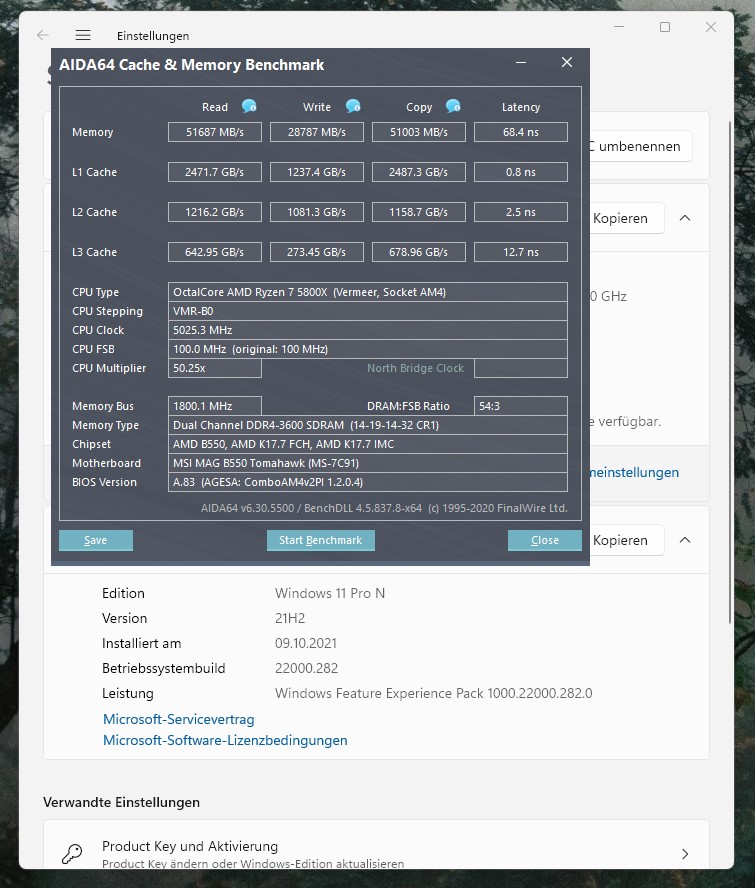
Task: Select the Memory latency value 68.4 ns
Action: (521, 132)
